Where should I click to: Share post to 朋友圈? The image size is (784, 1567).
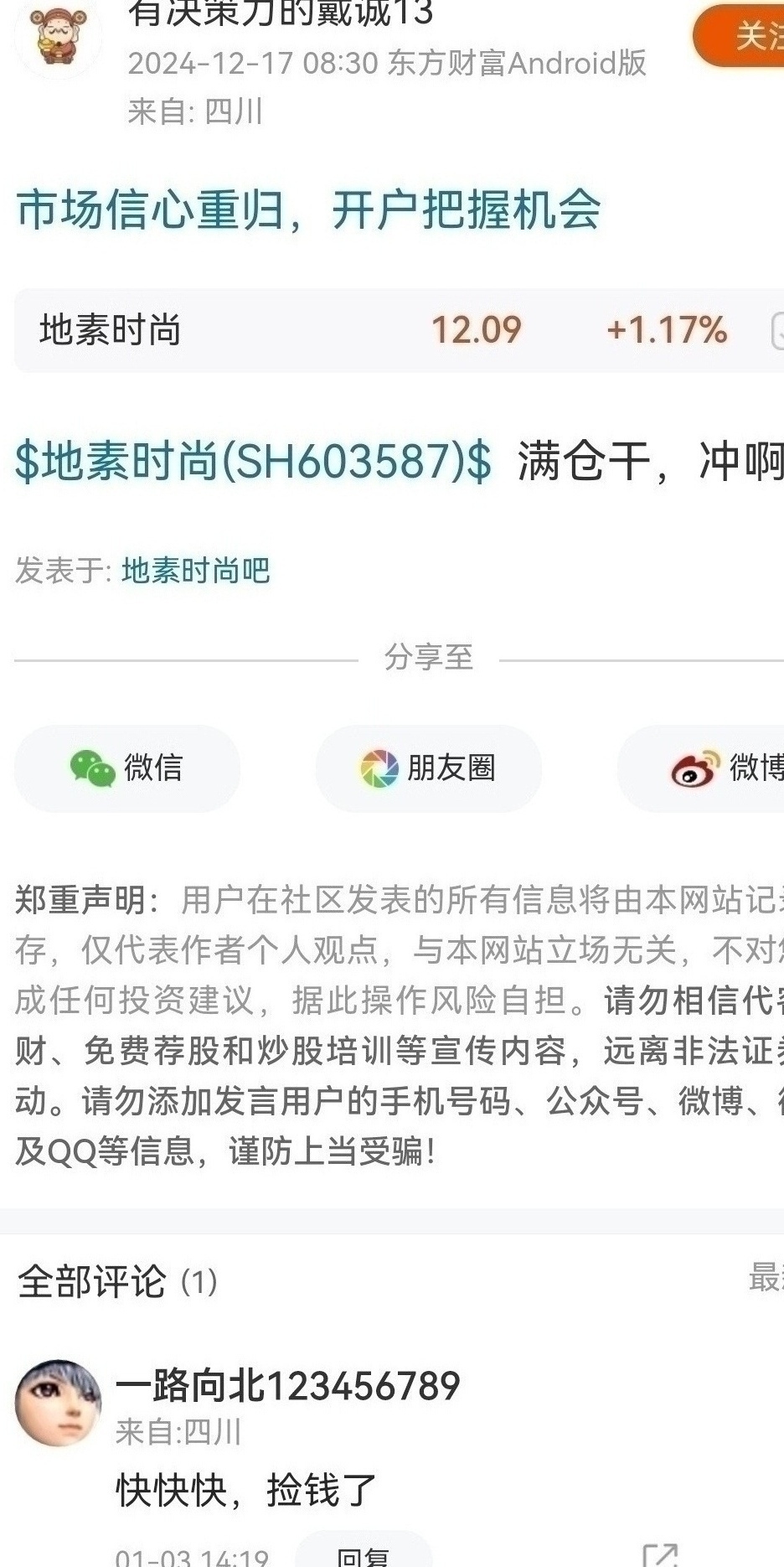(x=429, y=768)
